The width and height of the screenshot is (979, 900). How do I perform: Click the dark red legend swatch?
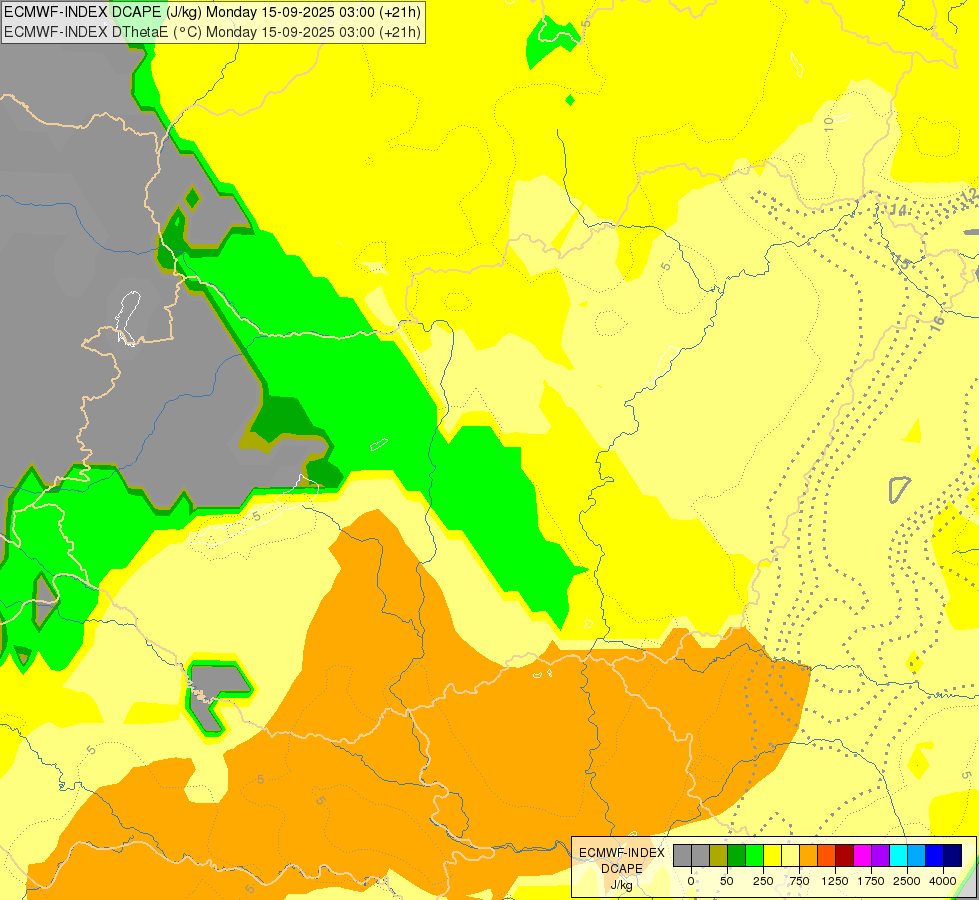pyautogui.click(x=845, y=855)
